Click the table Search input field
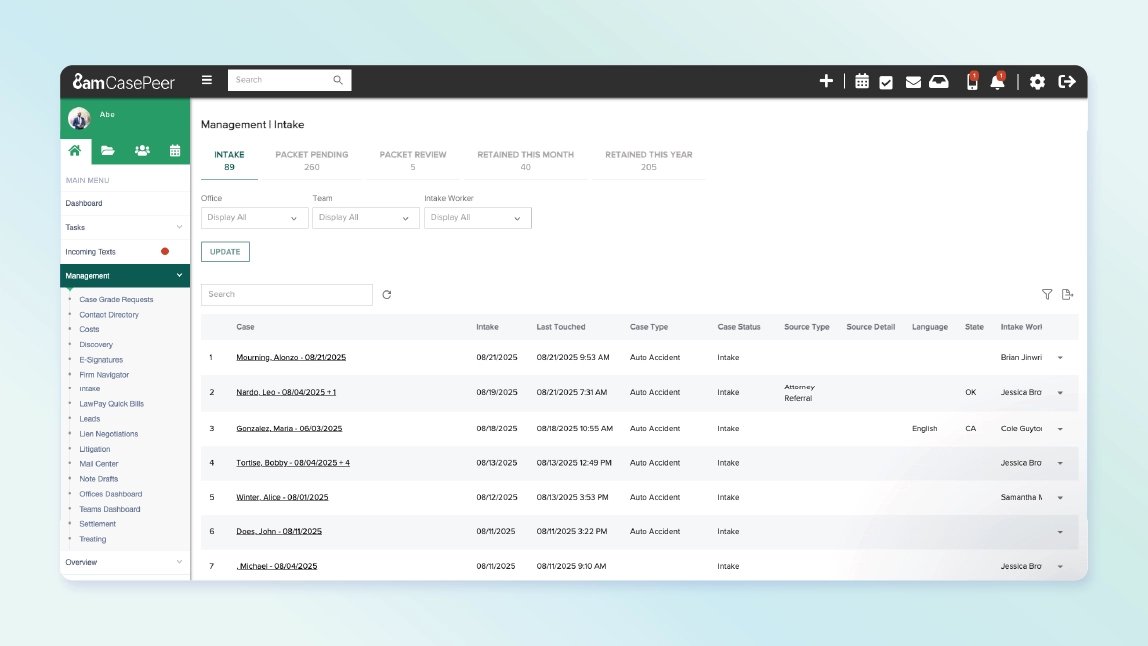Image resolution: width=1148 pixels, height=646 pixels. [287, 294]
